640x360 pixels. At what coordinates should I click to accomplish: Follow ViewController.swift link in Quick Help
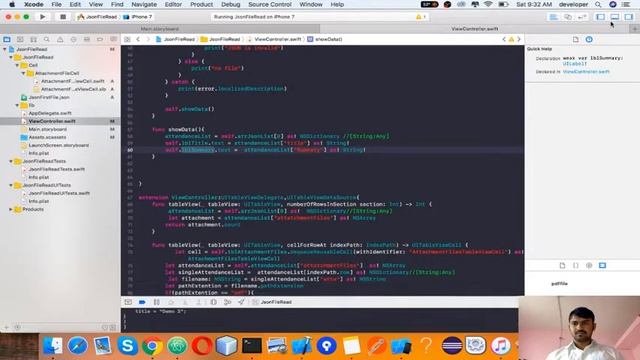586,72
